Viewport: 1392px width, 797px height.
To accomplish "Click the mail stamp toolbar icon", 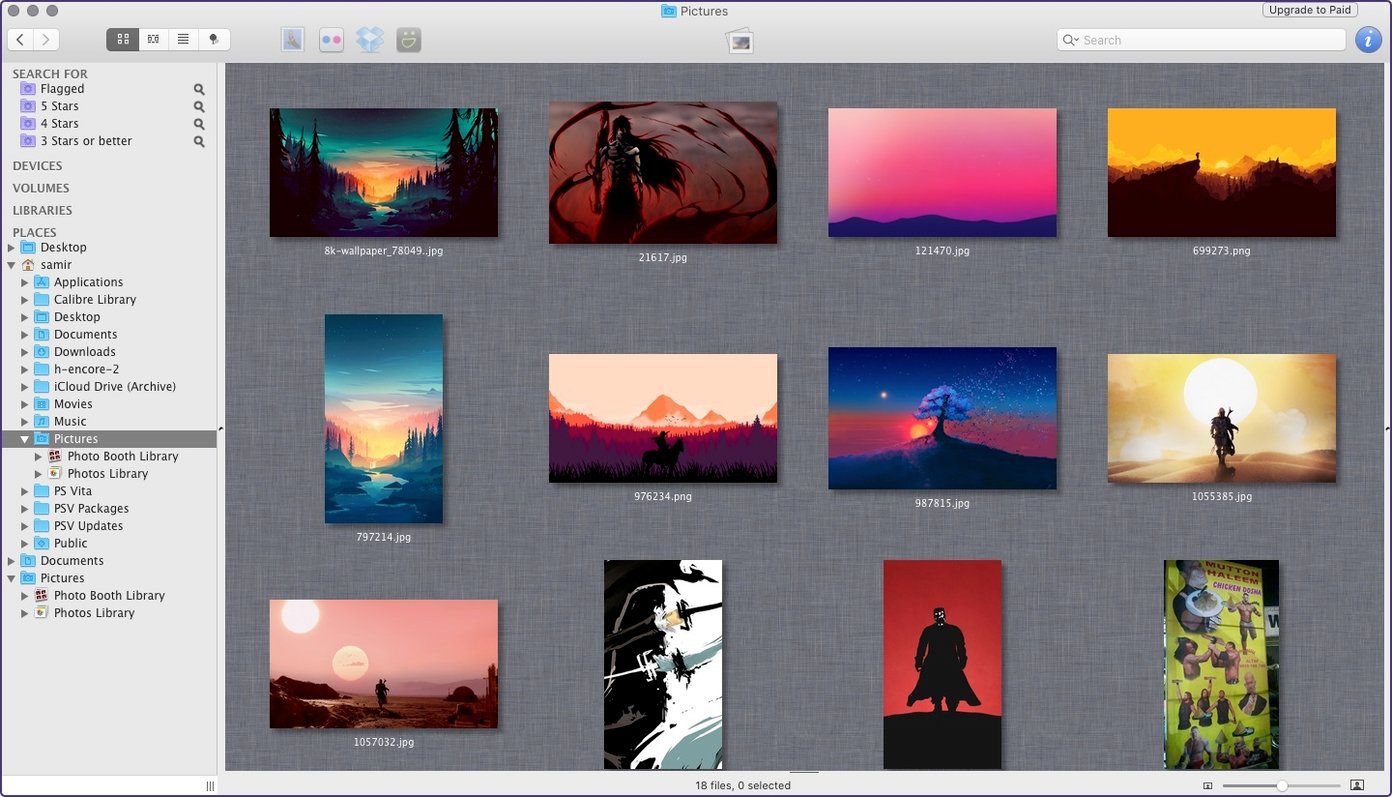I will point(292,40).
